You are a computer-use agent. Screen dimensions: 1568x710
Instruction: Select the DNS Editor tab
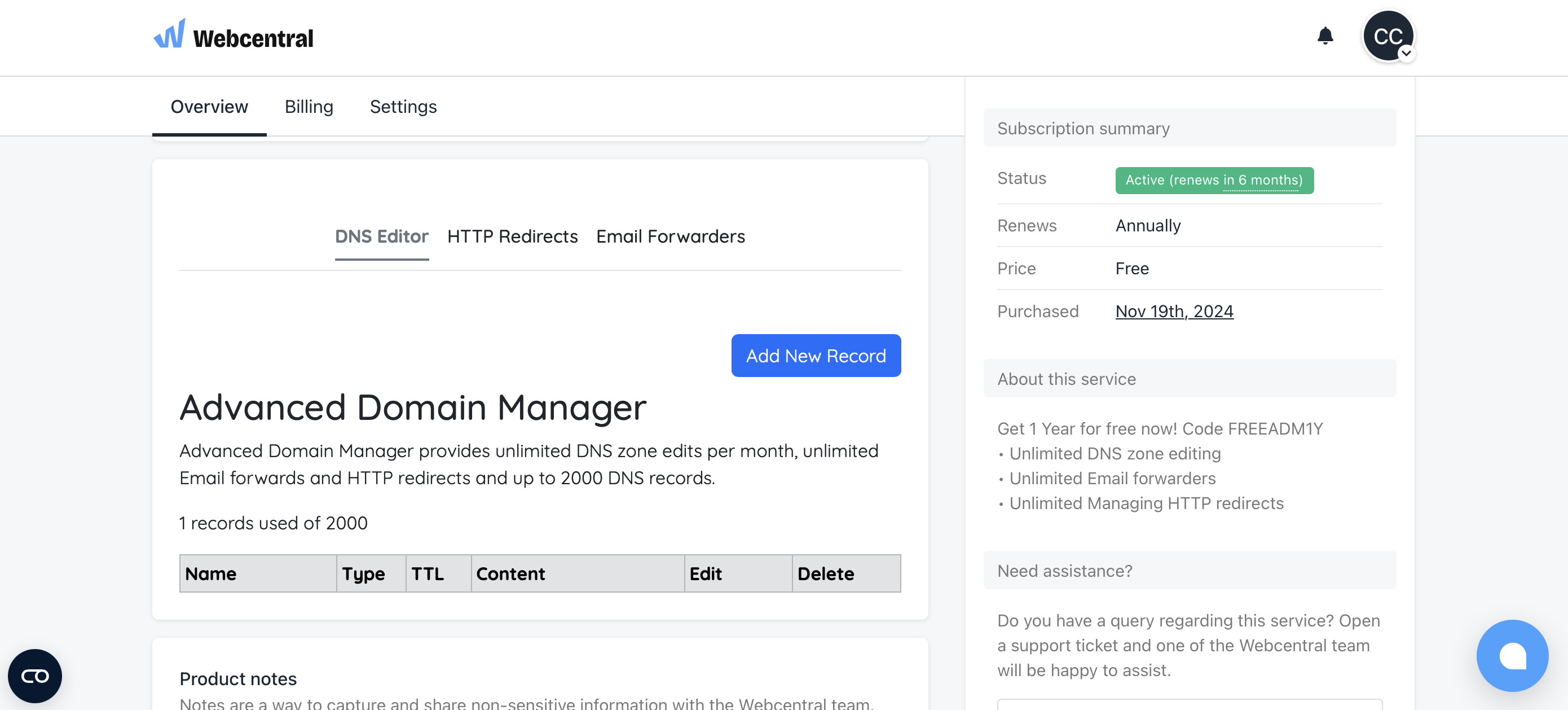381,236
